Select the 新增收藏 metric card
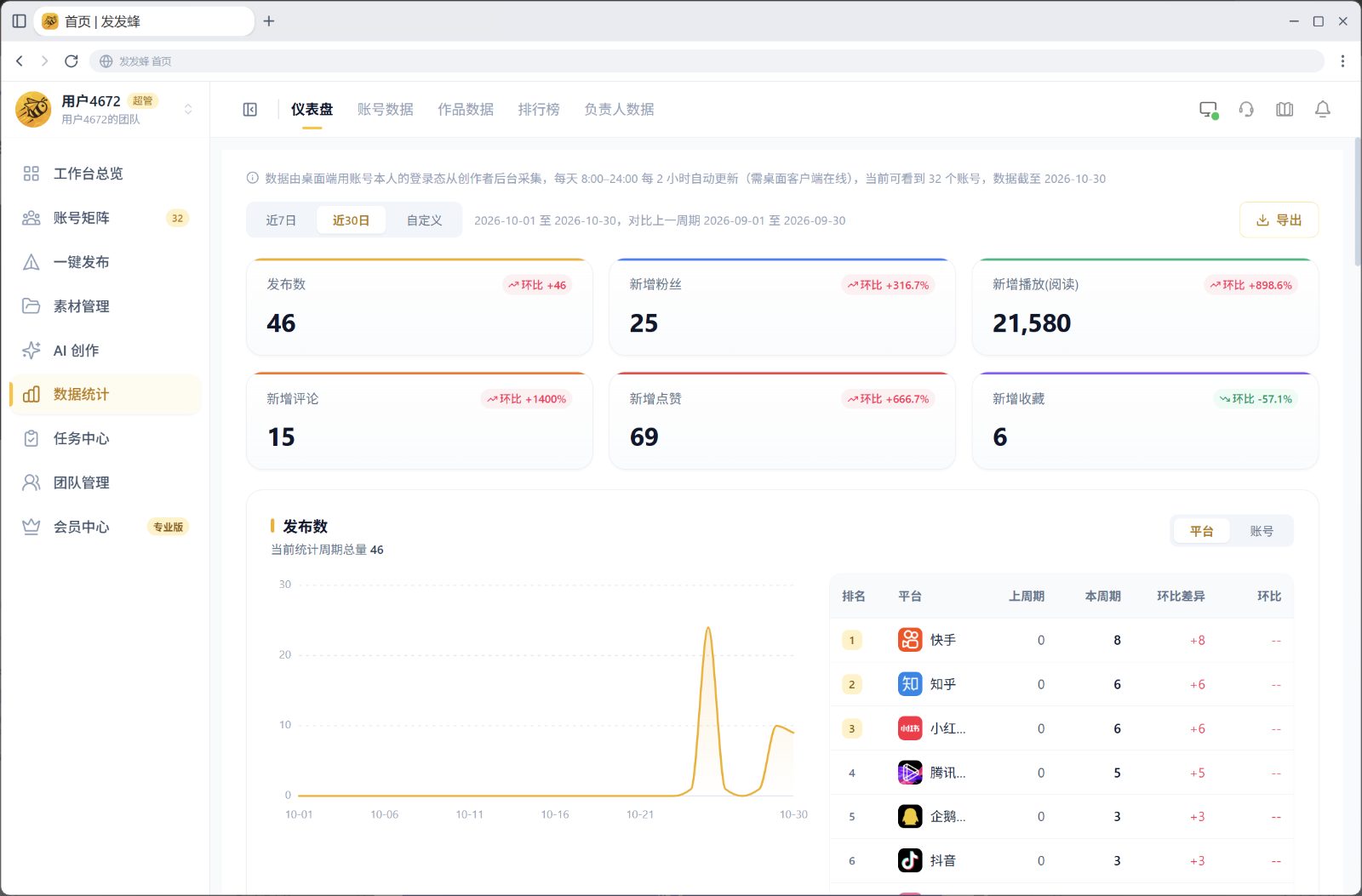Screen dimensions: 1362x896 pyautogui.click(x=1145, y=421)
